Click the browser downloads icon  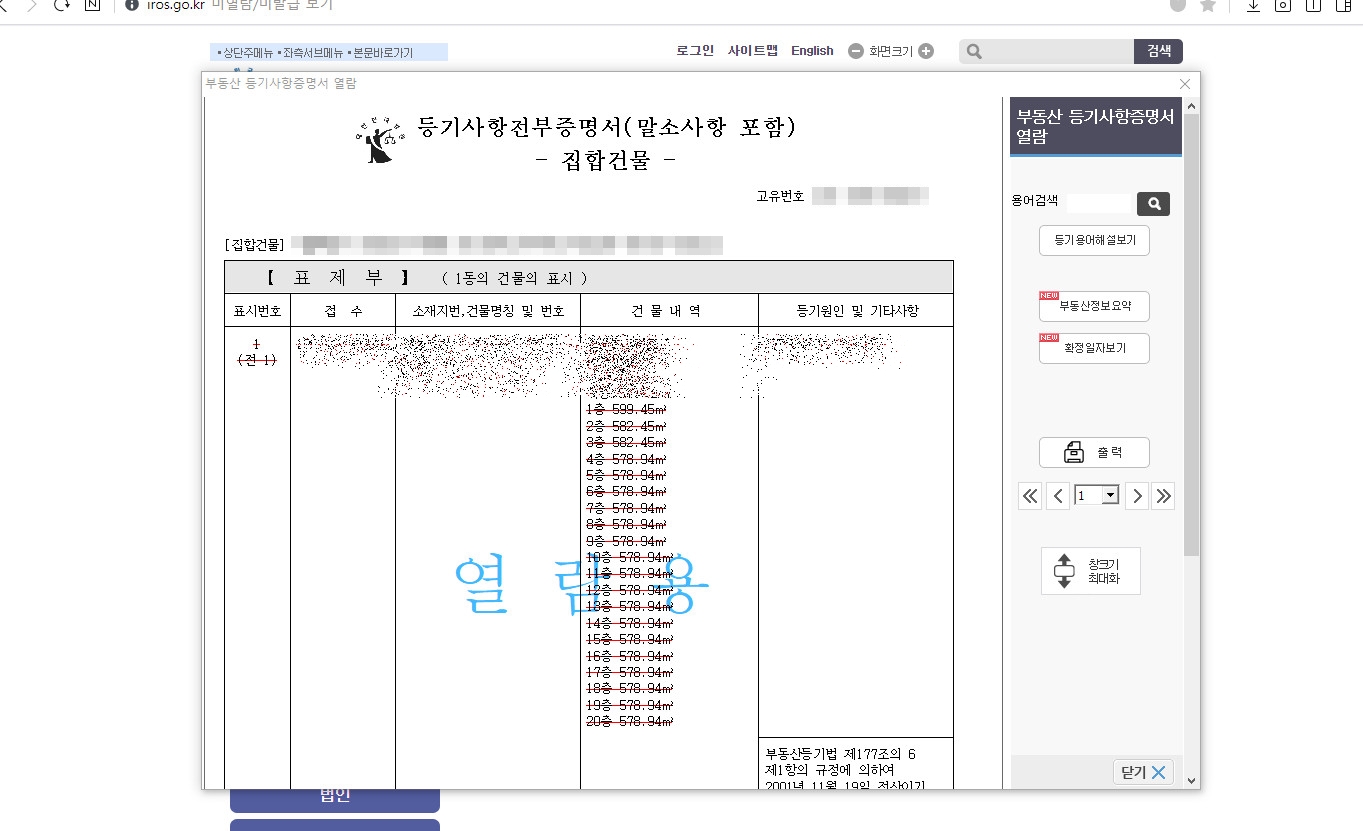(1252, 5)
